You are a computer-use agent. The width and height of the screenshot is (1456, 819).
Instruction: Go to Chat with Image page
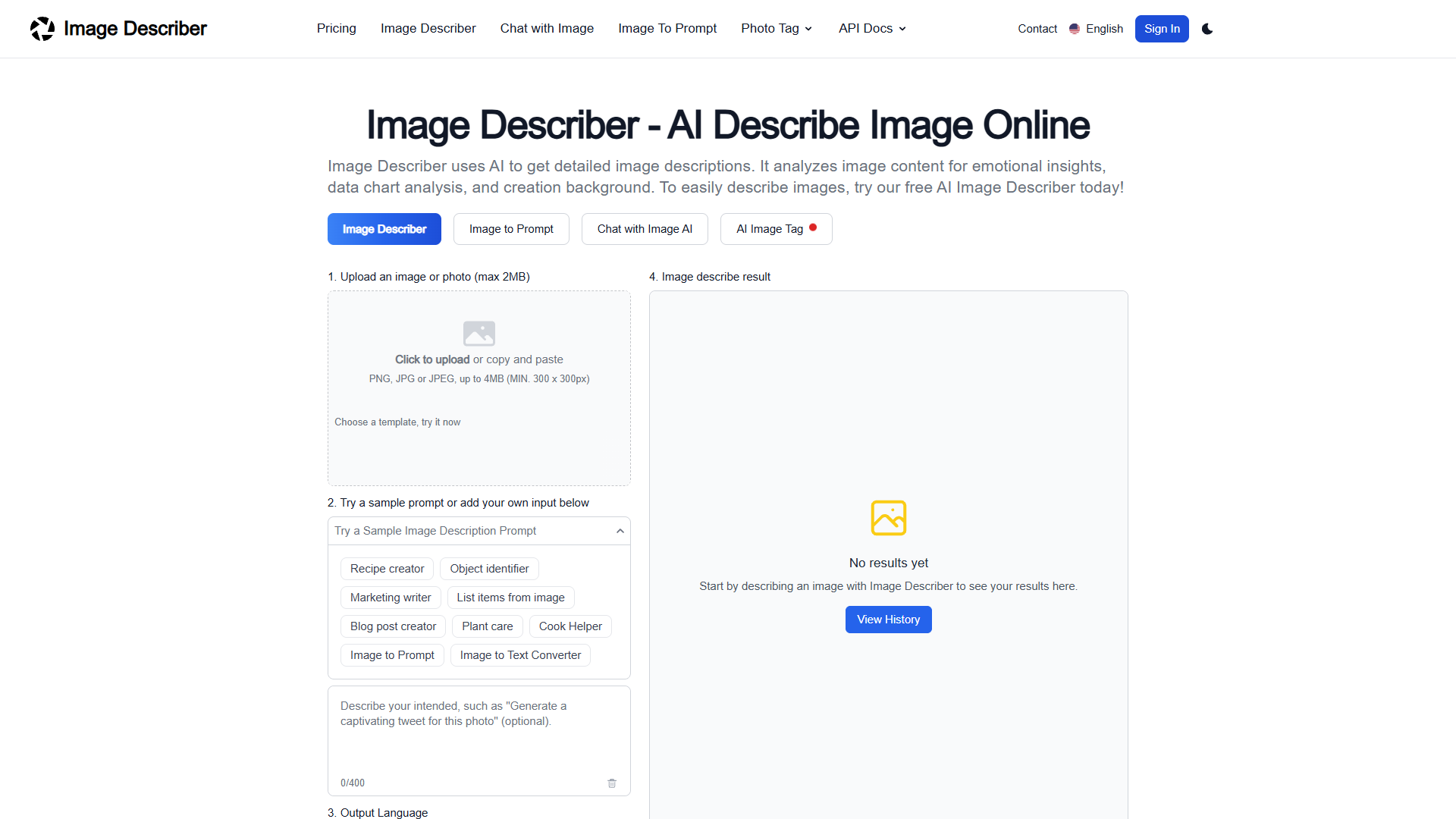tap(547, 29)
